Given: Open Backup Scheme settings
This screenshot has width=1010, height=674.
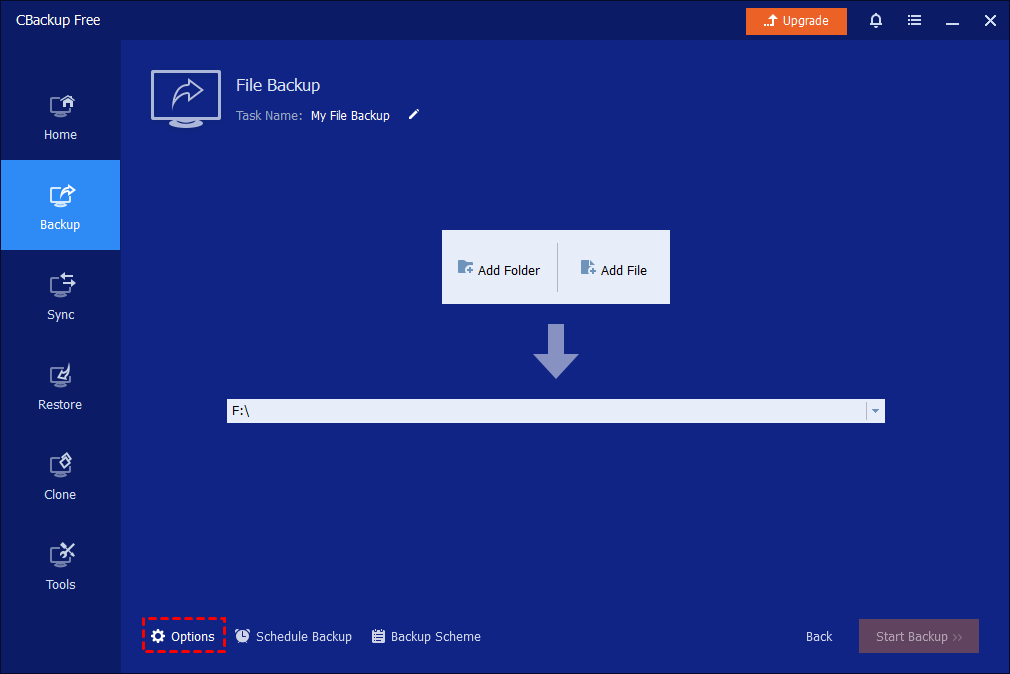Looking at the screenshot, I should tap(426, 636).
